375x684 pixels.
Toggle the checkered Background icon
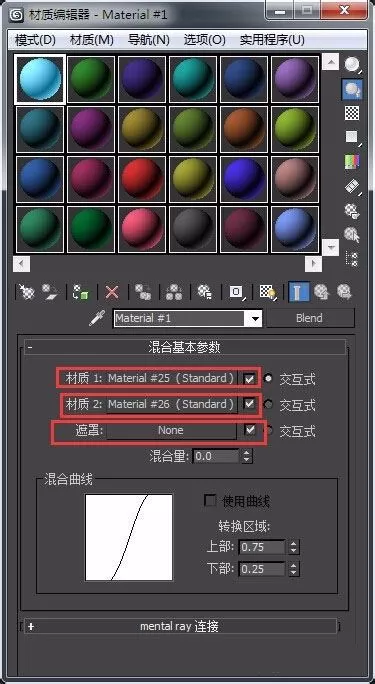click(x=352, y=113)
